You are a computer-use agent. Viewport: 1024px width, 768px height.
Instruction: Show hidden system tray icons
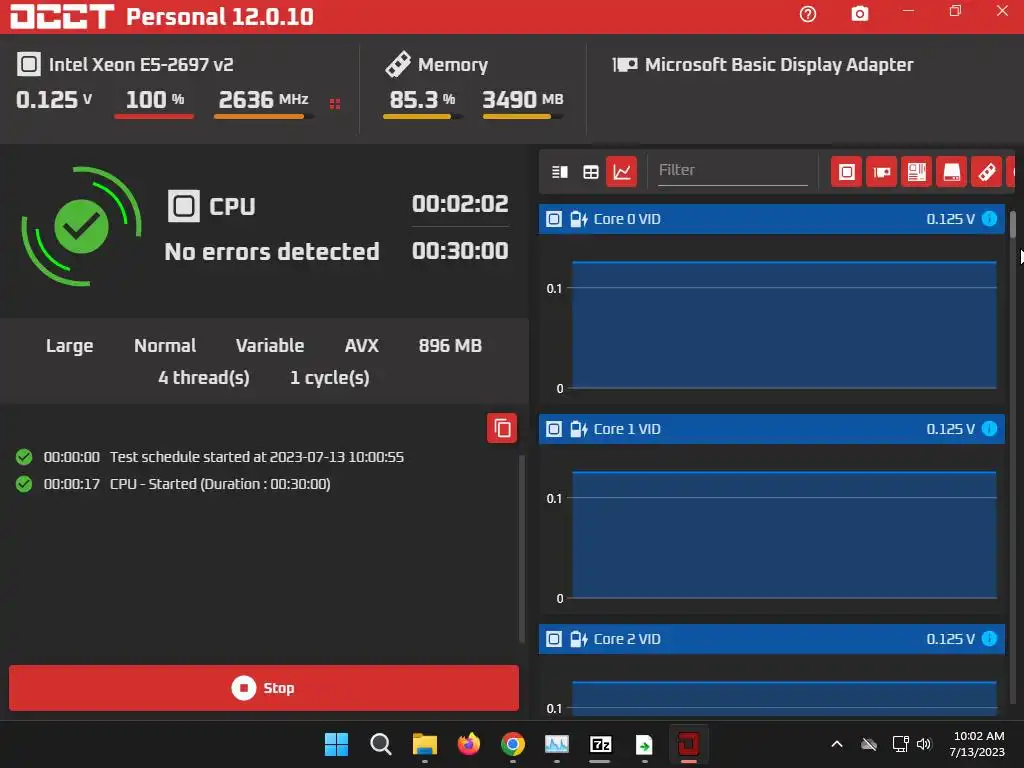pos(837,744)
